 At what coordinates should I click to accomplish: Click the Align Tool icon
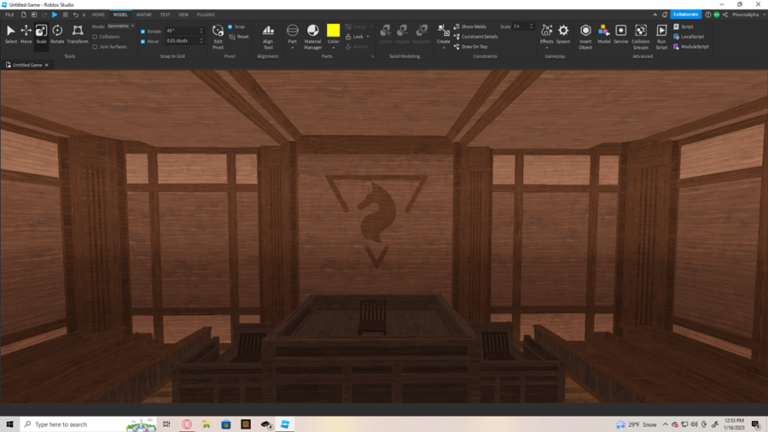click(268, 35)
